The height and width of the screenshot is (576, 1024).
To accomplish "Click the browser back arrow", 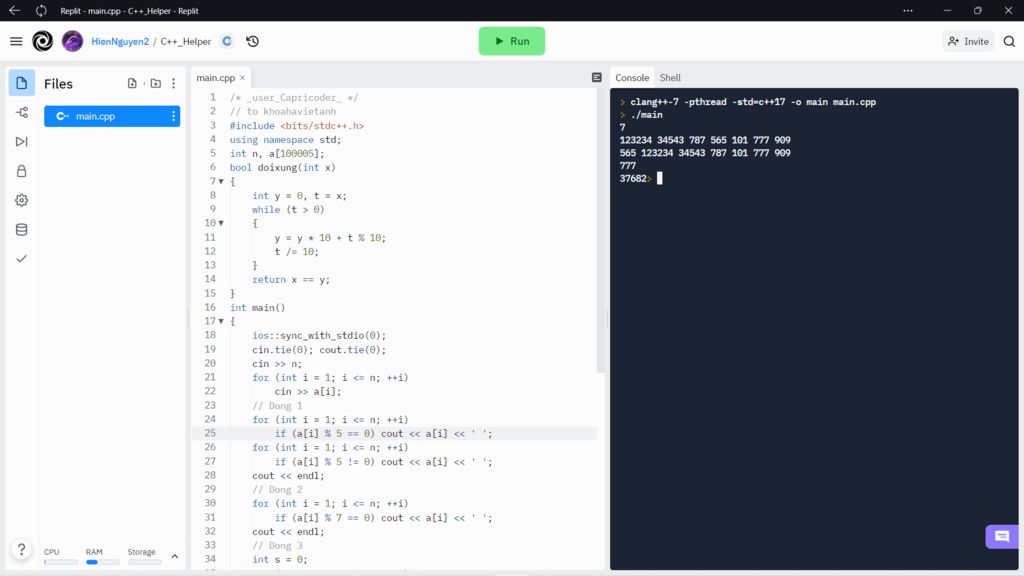I will point(14,10).
